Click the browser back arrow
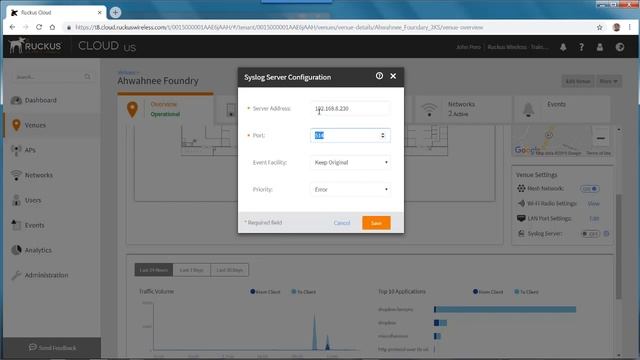640x360 pixels. (x=12, y=27)
